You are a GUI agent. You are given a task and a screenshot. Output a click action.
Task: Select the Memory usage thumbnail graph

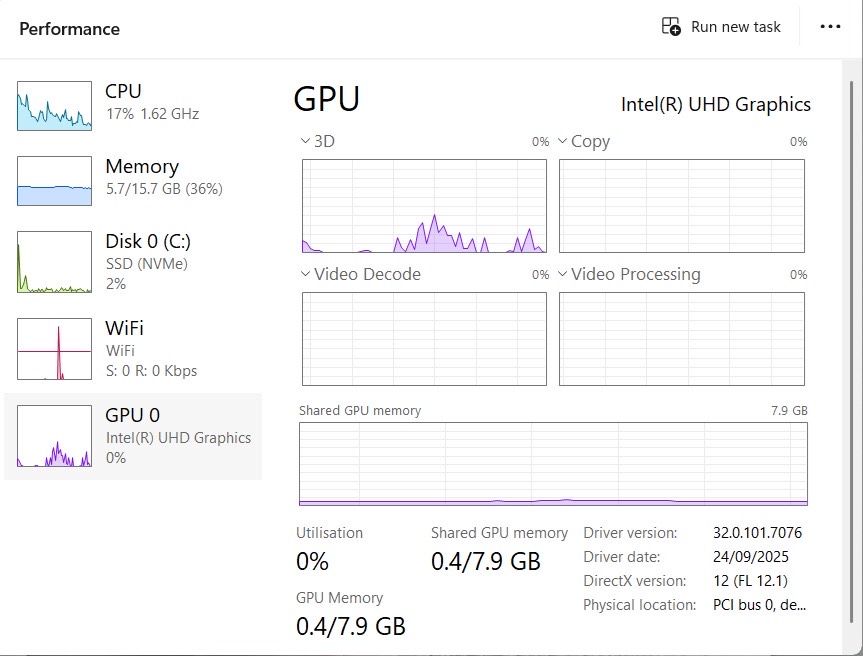[x=54, y=181]
